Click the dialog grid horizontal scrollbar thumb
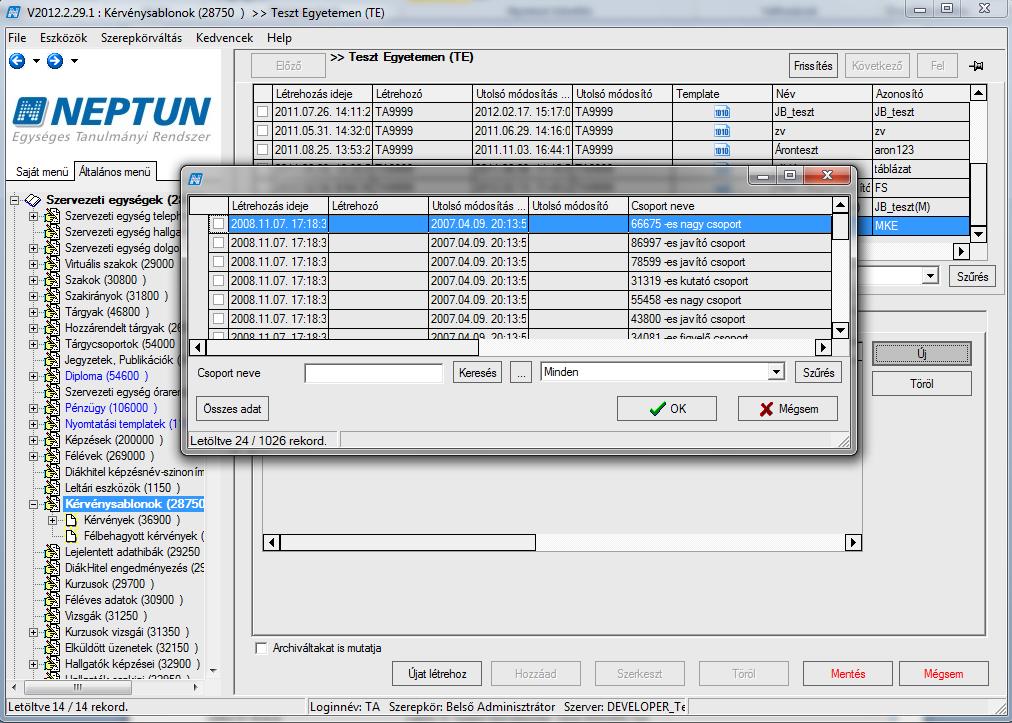1012x723 pixels. [343, 347]
